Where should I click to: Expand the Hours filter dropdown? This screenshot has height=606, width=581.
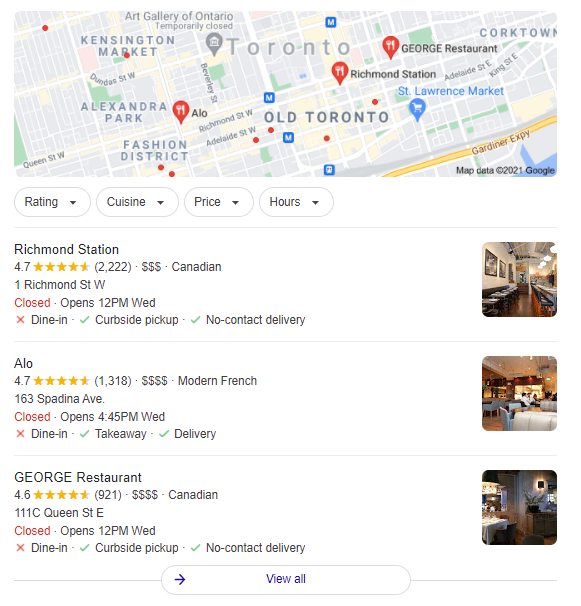pos(296,202)
